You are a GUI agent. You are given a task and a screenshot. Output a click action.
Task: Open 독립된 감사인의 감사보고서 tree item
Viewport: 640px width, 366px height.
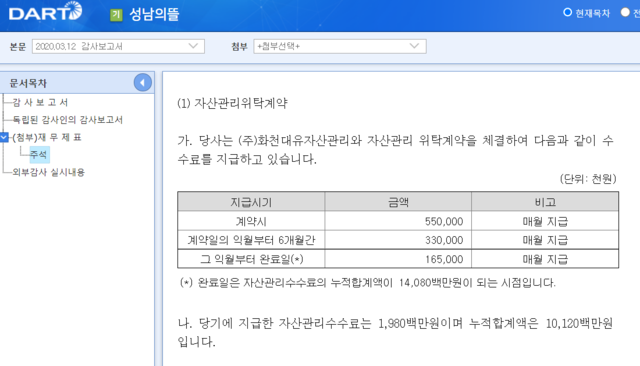click(x=67, y=120)
